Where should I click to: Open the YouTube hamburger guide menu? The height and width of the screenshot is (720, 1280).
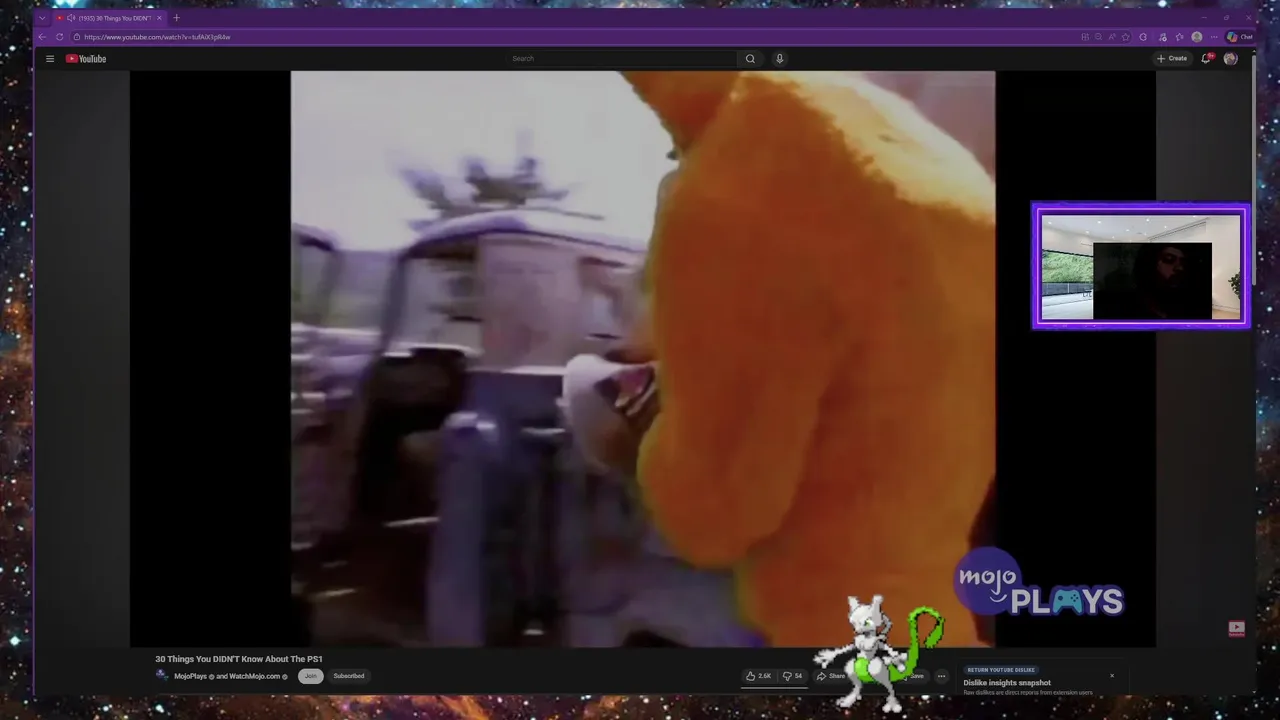[x=50, y=59]
